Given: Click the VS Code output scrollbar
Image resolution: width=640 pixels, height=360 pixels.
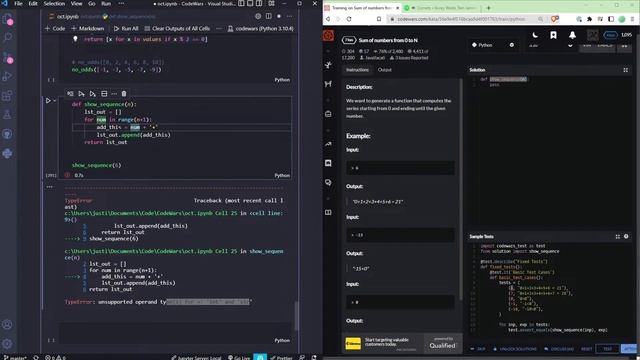Looking at the screenshot, I should point(297,316).
